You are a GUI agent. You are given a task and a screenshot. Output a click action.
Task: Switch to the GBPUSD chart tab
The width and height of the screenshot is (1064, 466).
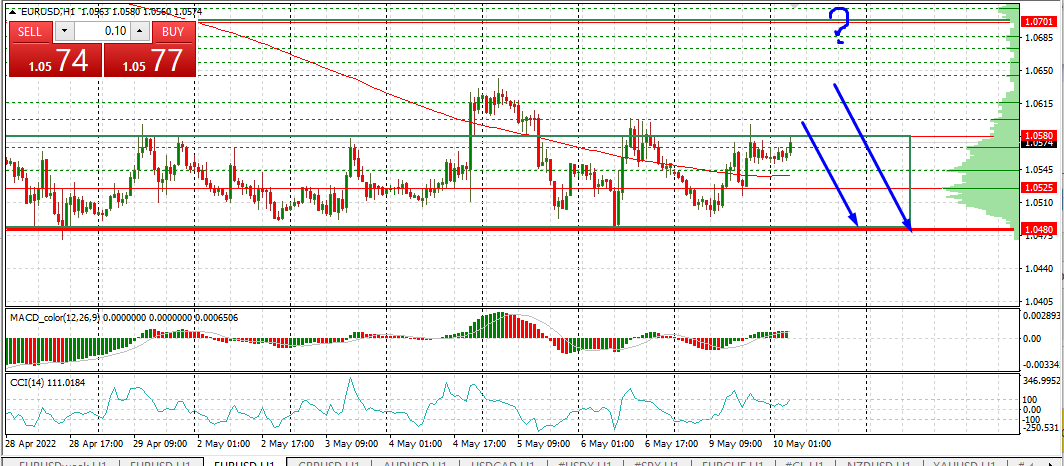tap(329, 463)
